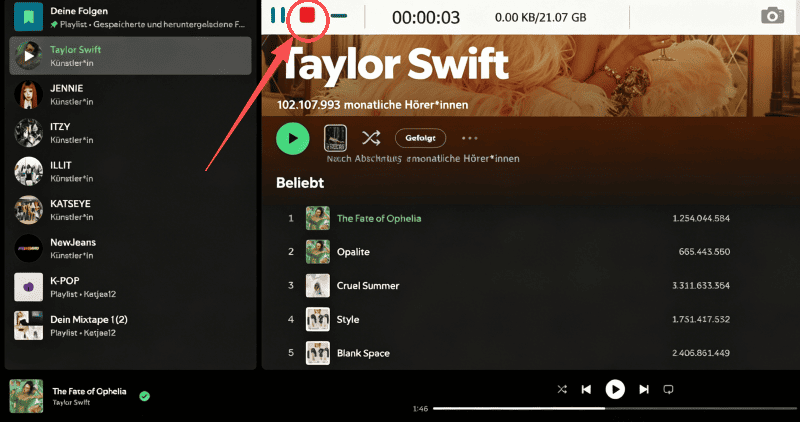Click elapsed time 1:46 label
The width and height of the screenshot is (800, 422).
tap(420, 409)
